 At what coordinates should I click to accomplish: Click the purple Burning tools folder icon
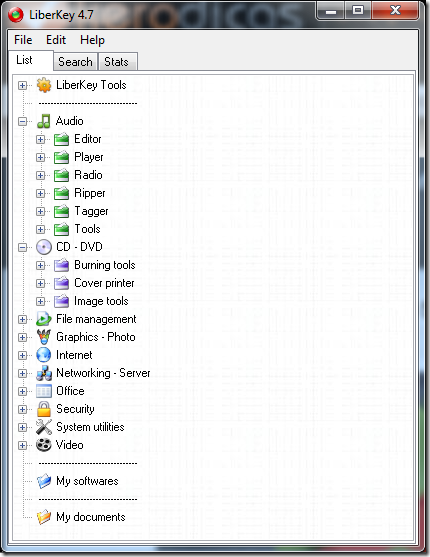pyautogui.click(x=61, y=265)
